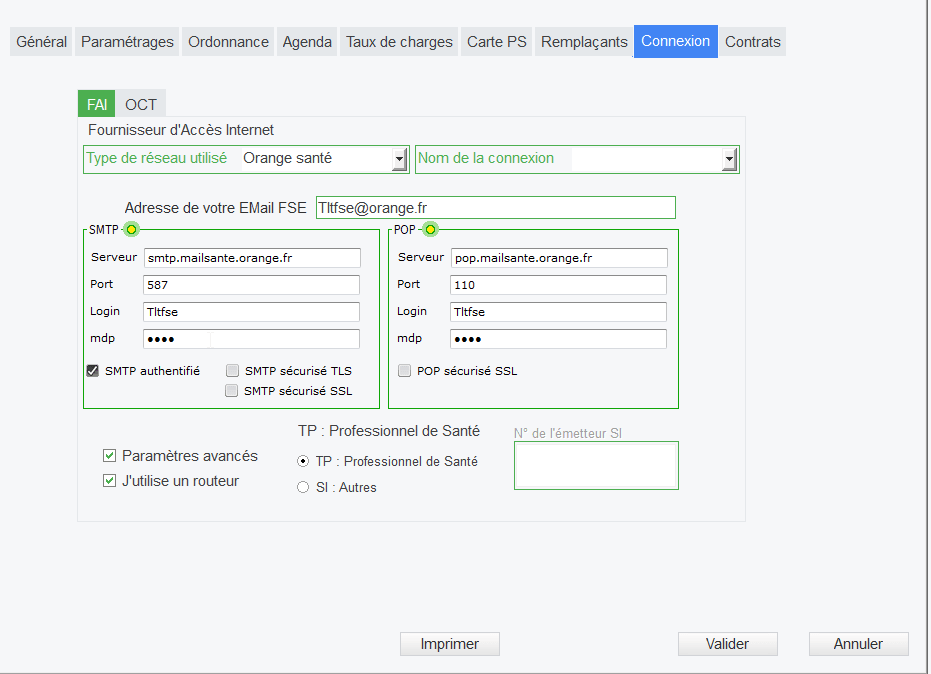Enable the SMTP sécurisé SSL checkbox
This screenshot has width=931, height=674.
232,391
